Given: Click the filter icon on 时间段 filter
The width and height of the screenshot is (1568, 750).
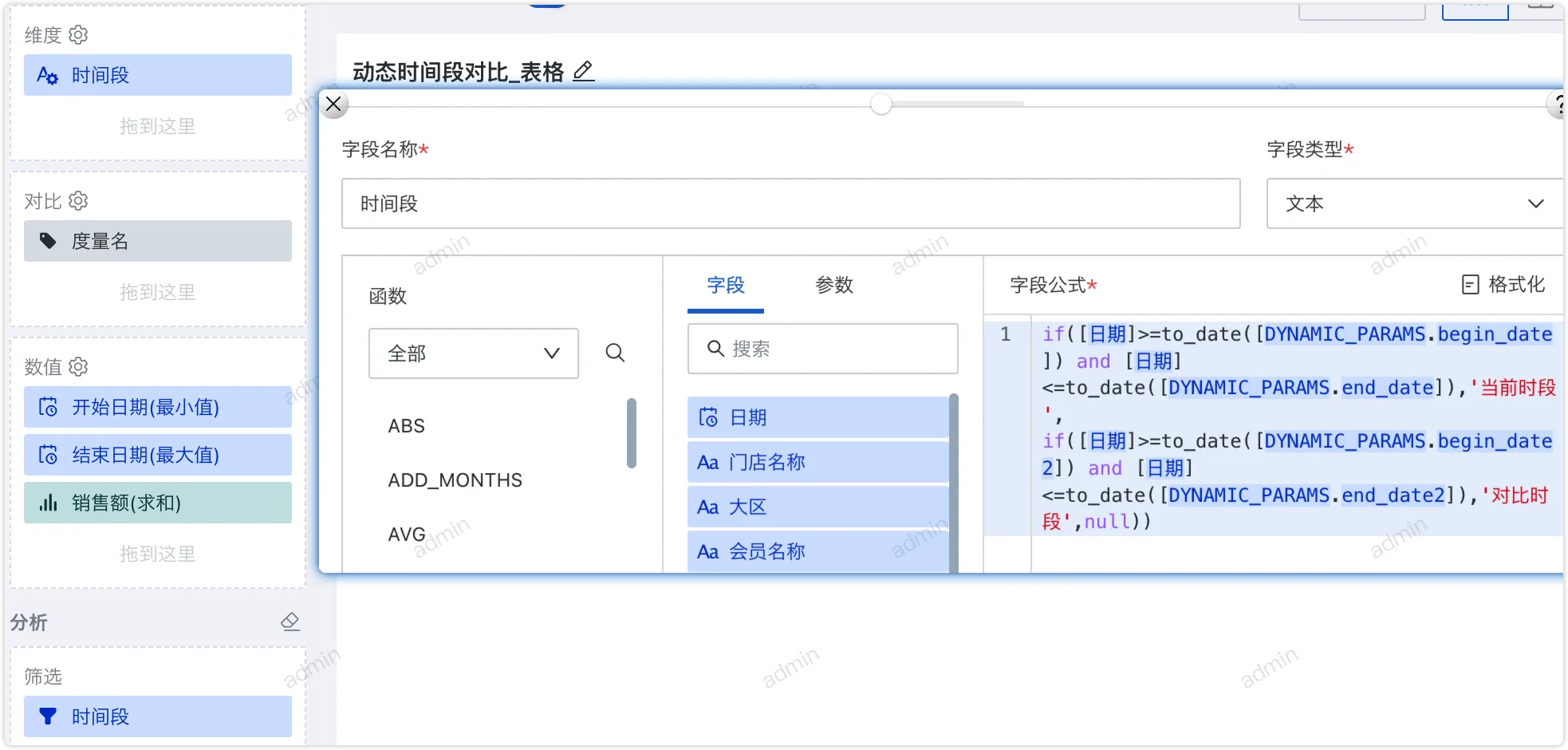Looking at the screenshot, I should (x=48, y=716).
